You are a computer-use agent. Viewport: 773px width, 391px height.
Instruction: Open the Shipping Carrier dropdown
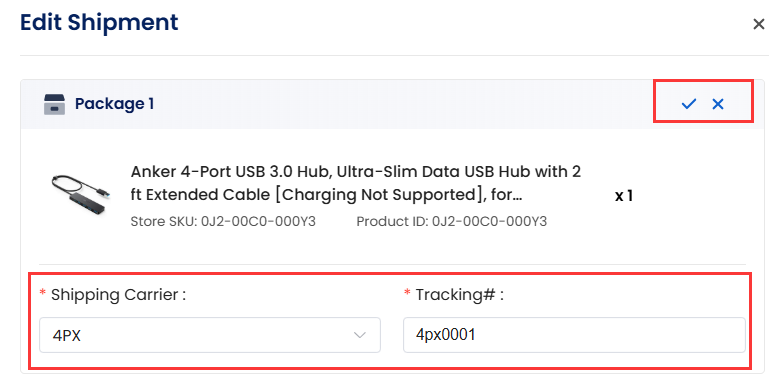210,335
